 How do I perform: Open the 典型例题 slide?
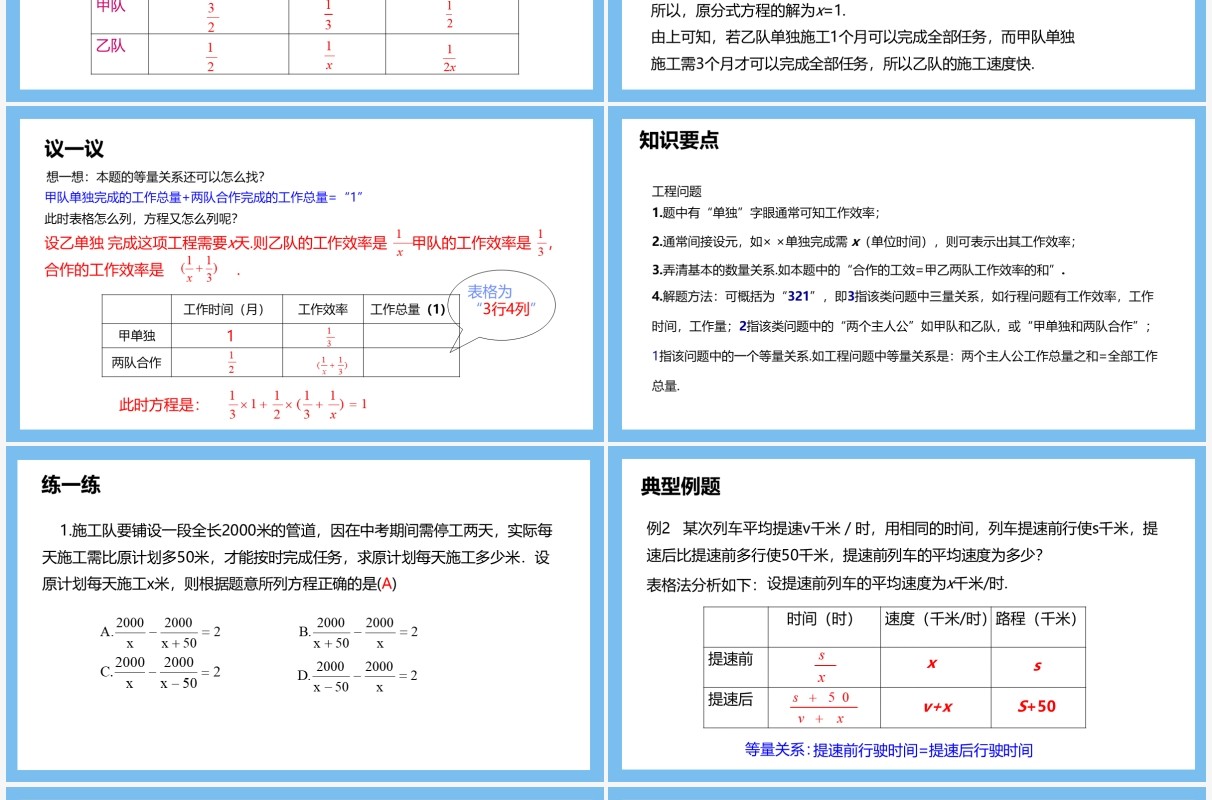click(x=908, y=614)
